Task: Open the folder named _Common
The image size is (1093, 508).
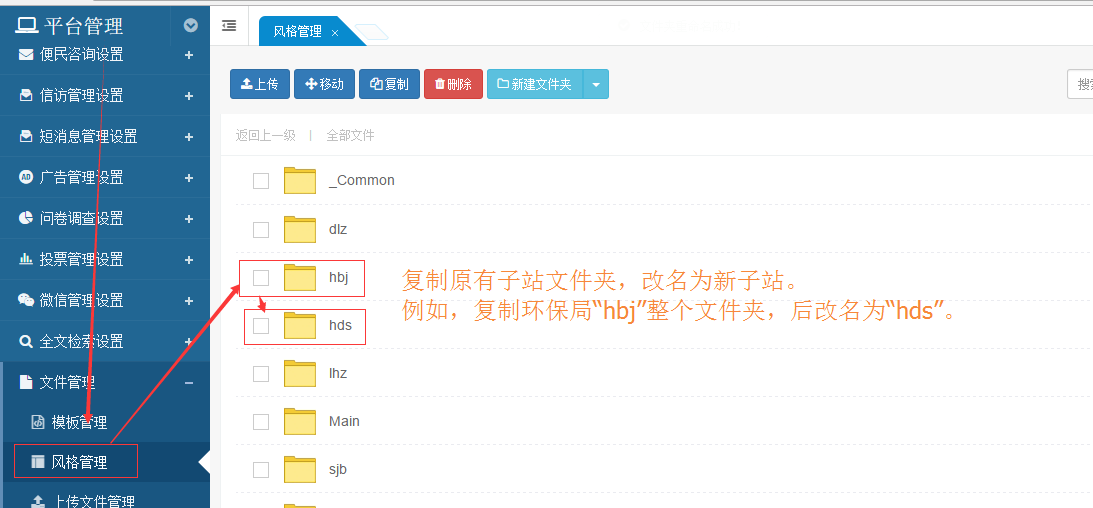Action: [362, 180]
